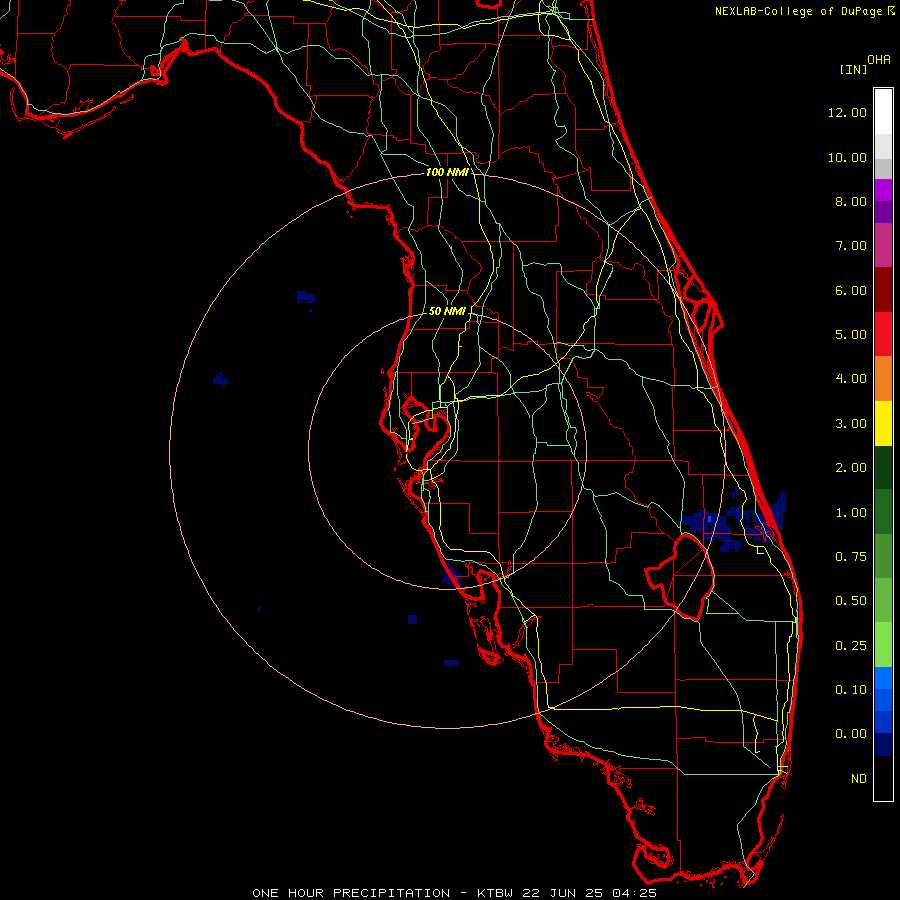Pick the dark maroon swatch near 6.00

[x=883, y=290]
